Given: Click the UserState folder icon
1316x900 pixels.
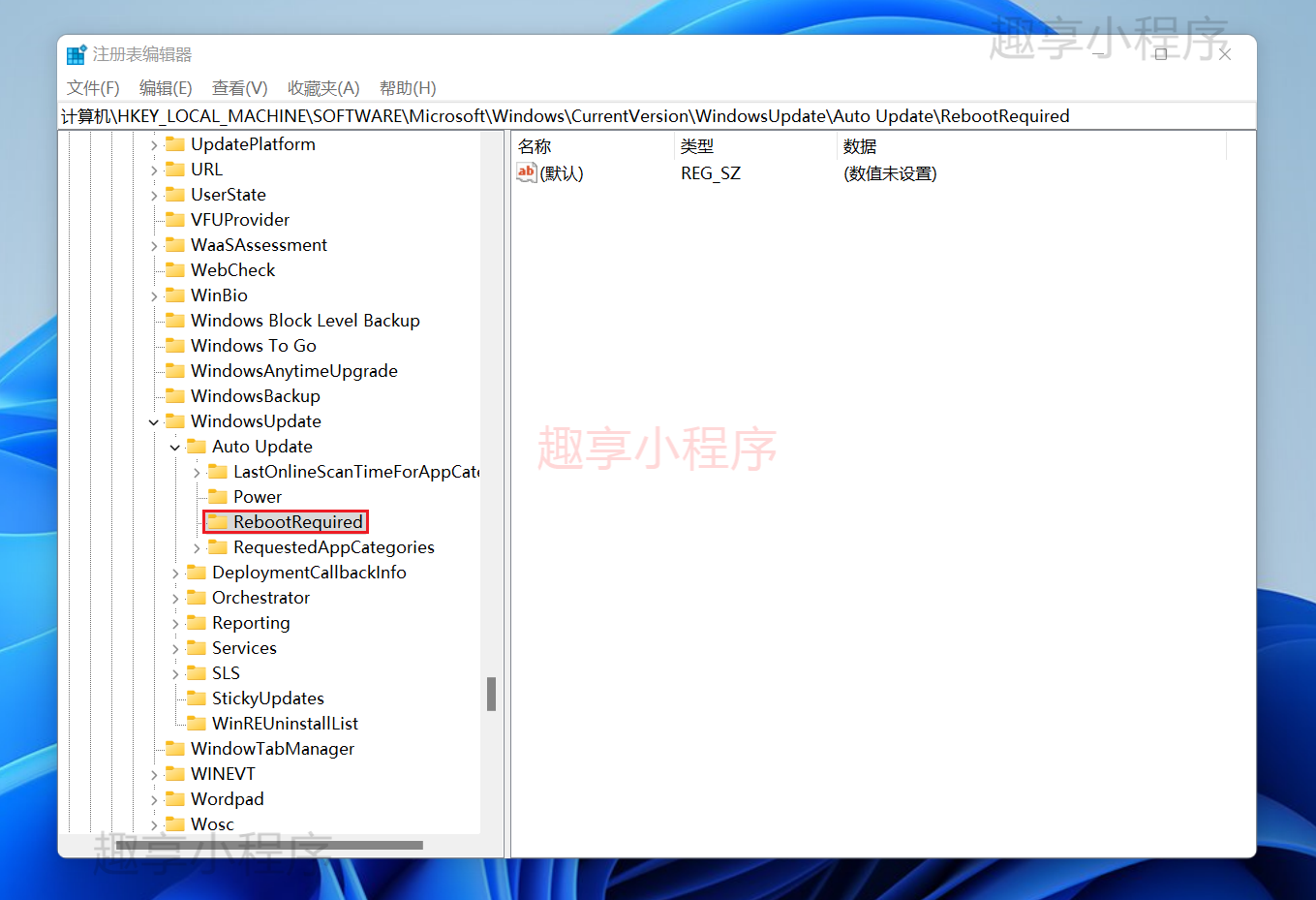Looking at the screenshot, I should [175, 194].
